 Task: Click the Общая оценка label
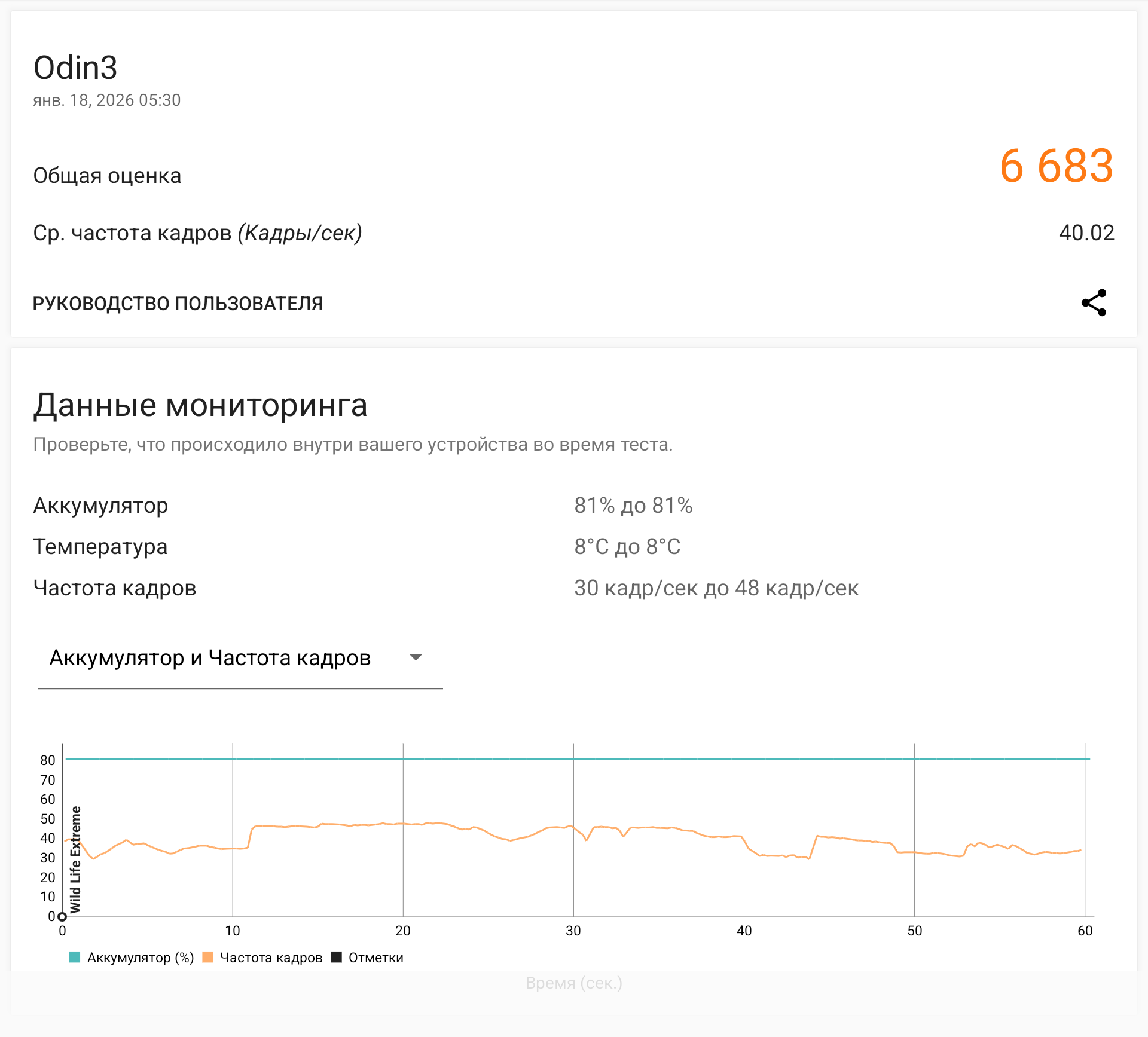[x=107, y=176]
